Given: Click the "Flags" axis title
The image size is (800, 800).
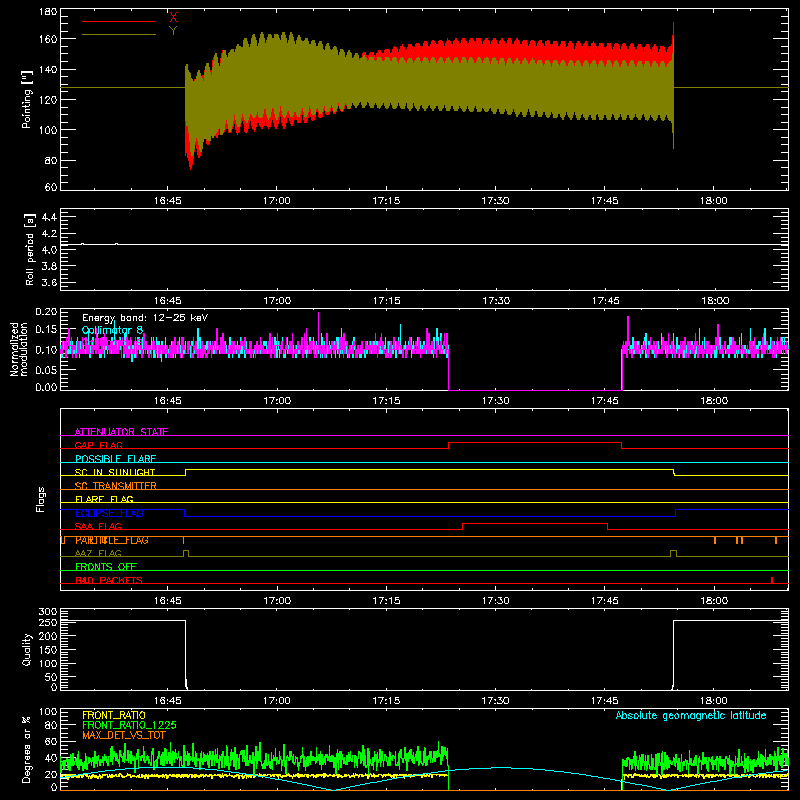Looking at the screenshot, I should coord(40,499).
